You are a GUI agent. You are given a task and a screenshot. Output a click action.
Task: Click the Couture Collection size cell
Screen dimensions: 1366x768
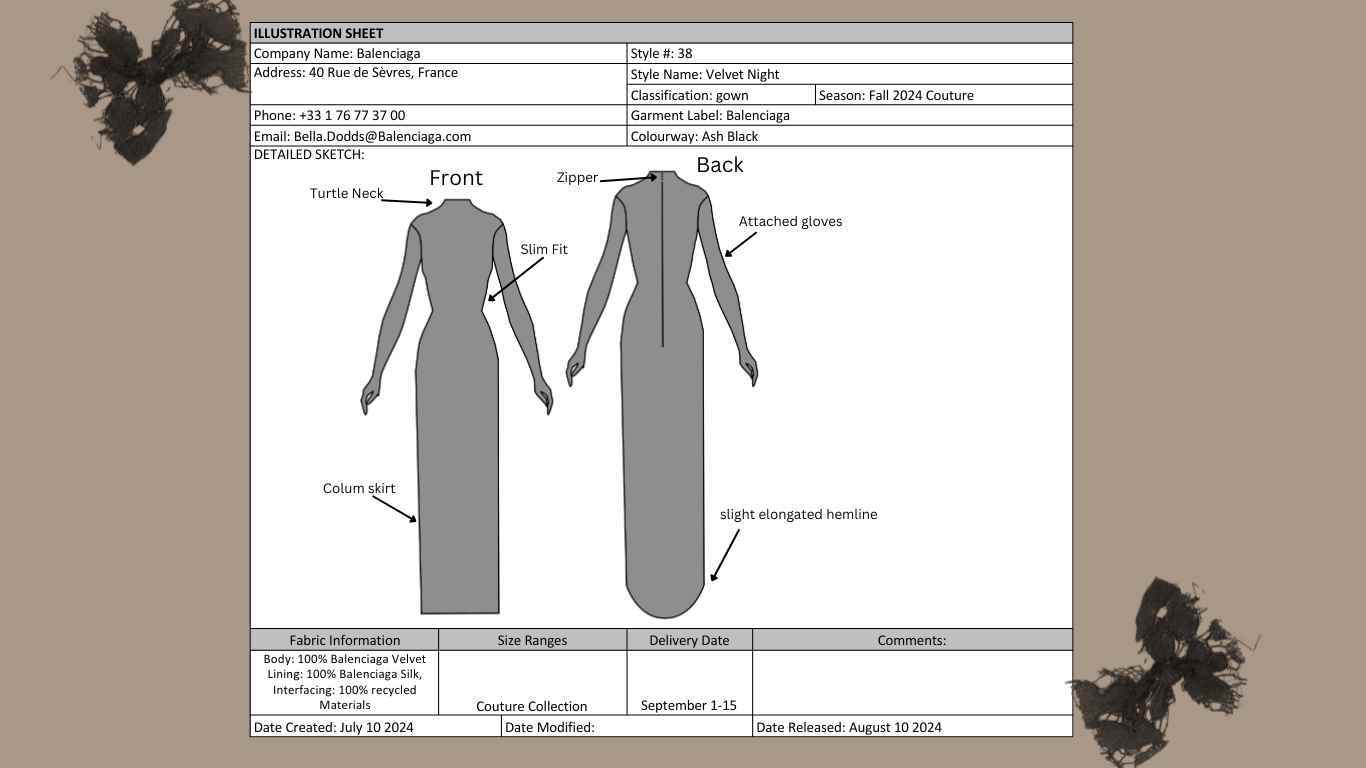pos(532,683)
